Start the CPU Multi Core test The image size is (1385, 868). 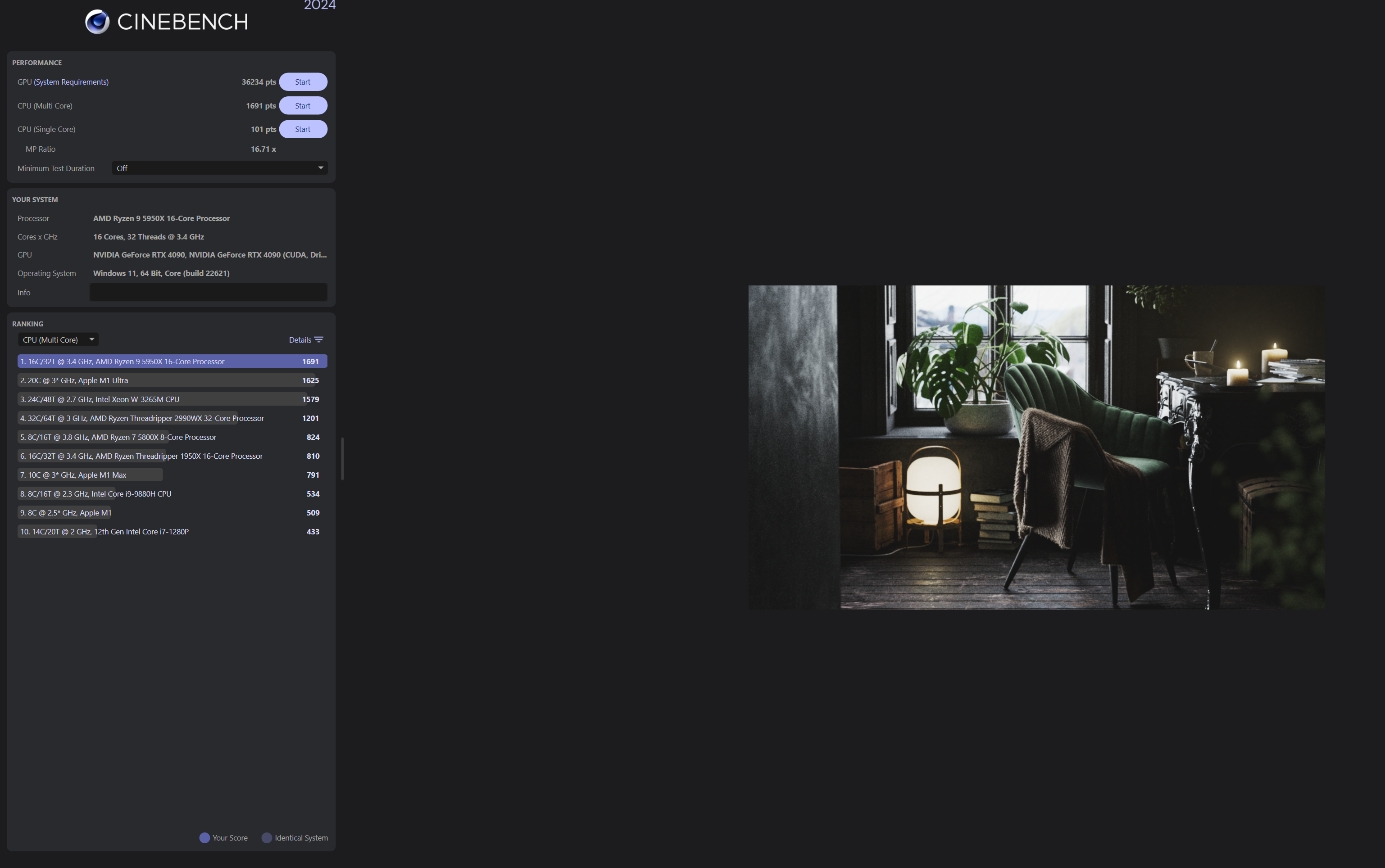pyautogui.click(x=303, y=106)
